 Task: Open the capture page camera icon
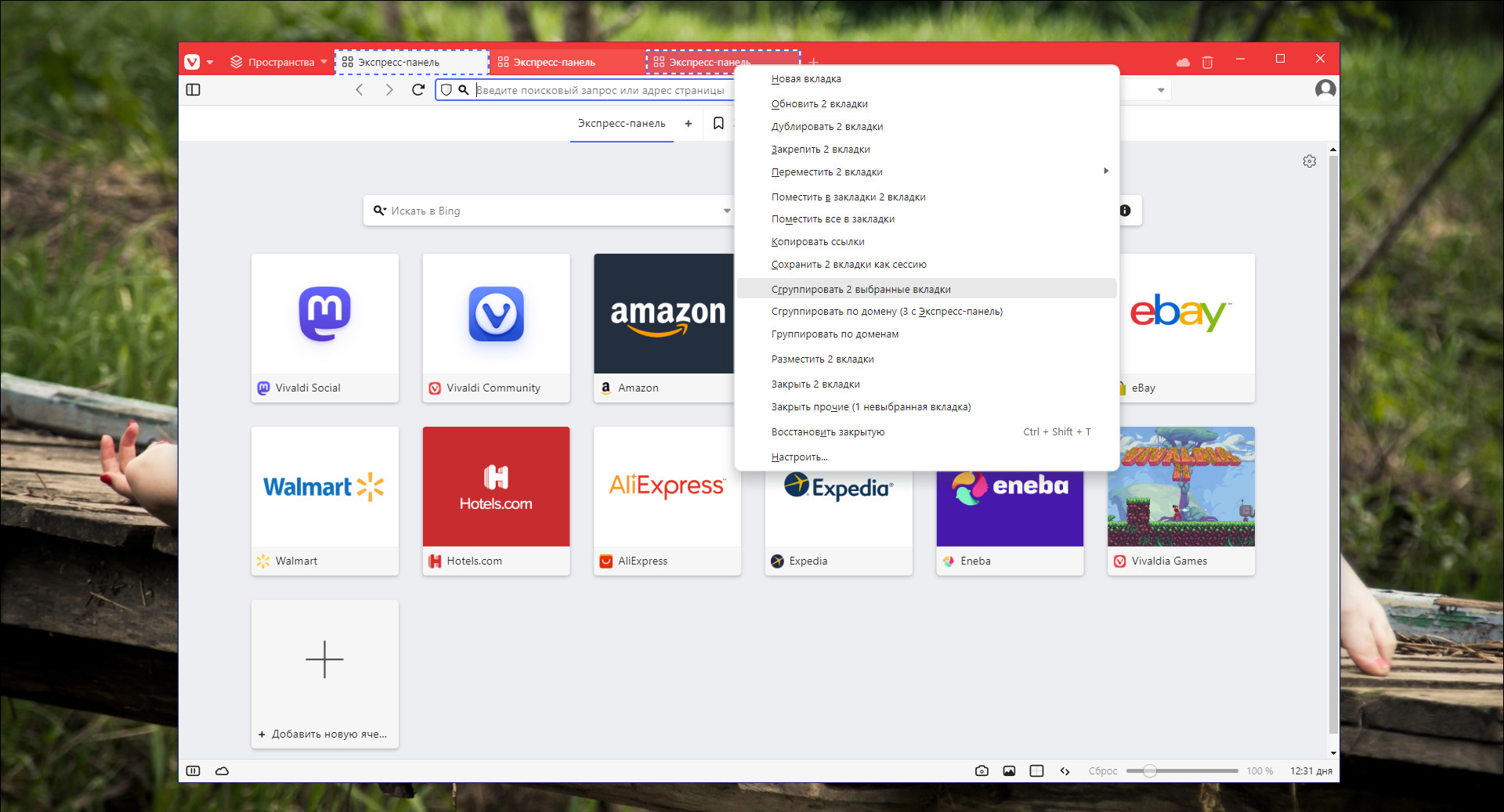click(x=982, y=771)
